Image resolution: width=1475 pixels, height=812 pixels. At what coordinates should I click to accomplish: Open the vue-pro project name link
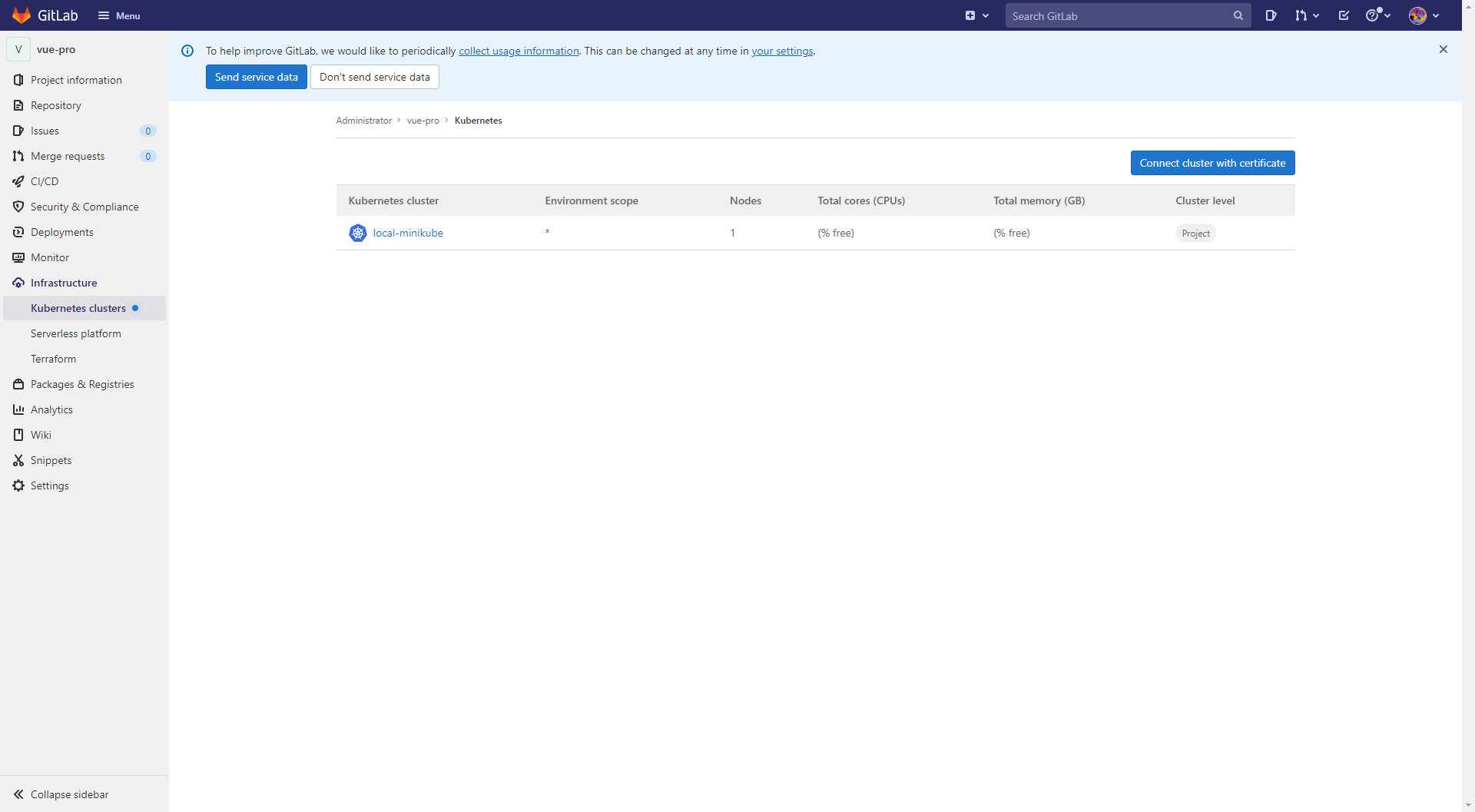point(56,49)
